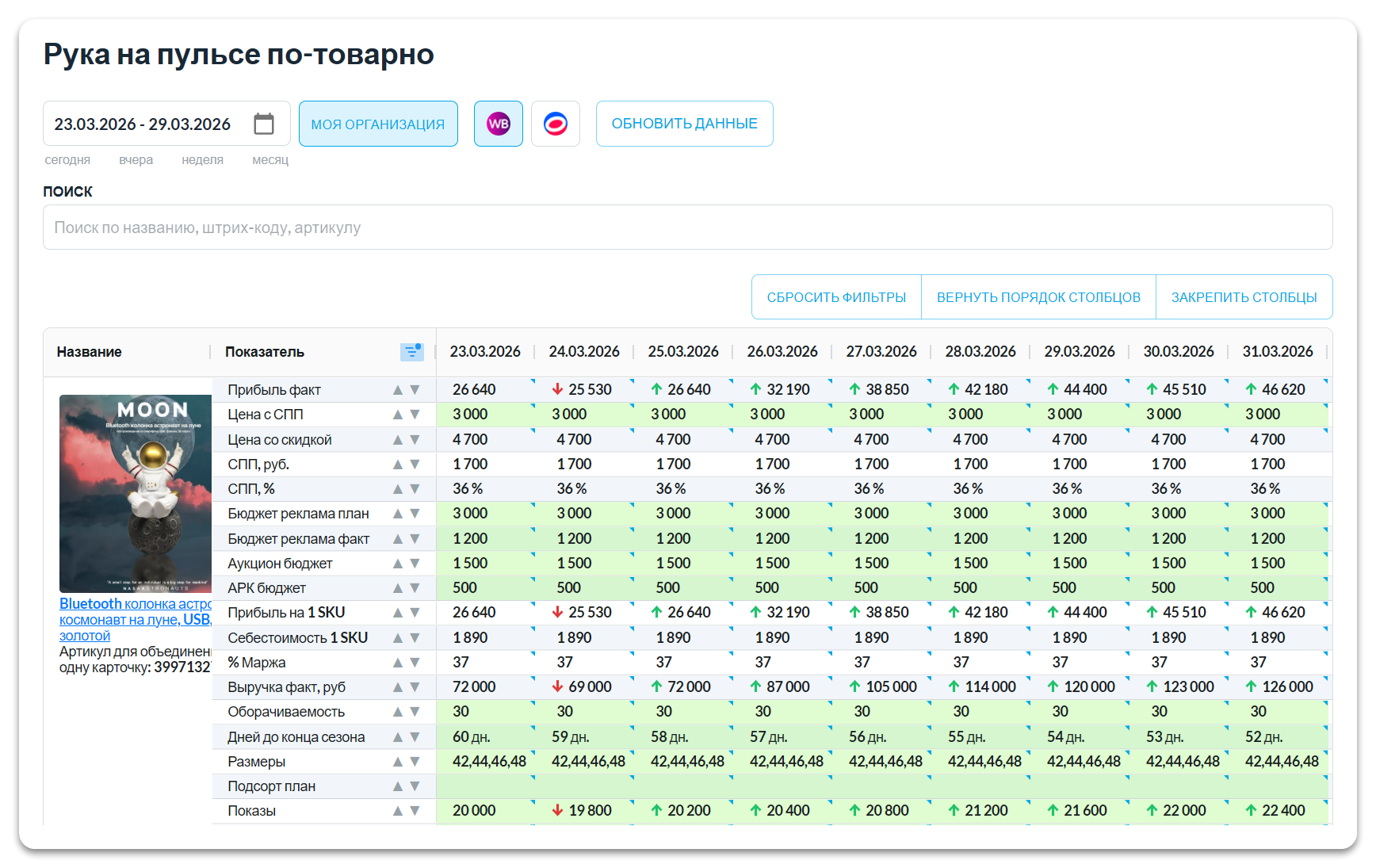1376x868 pixels.
Task: Click СБРОСИТЬ ФИЛЬТРЫ button
Action: coord(836,297)
